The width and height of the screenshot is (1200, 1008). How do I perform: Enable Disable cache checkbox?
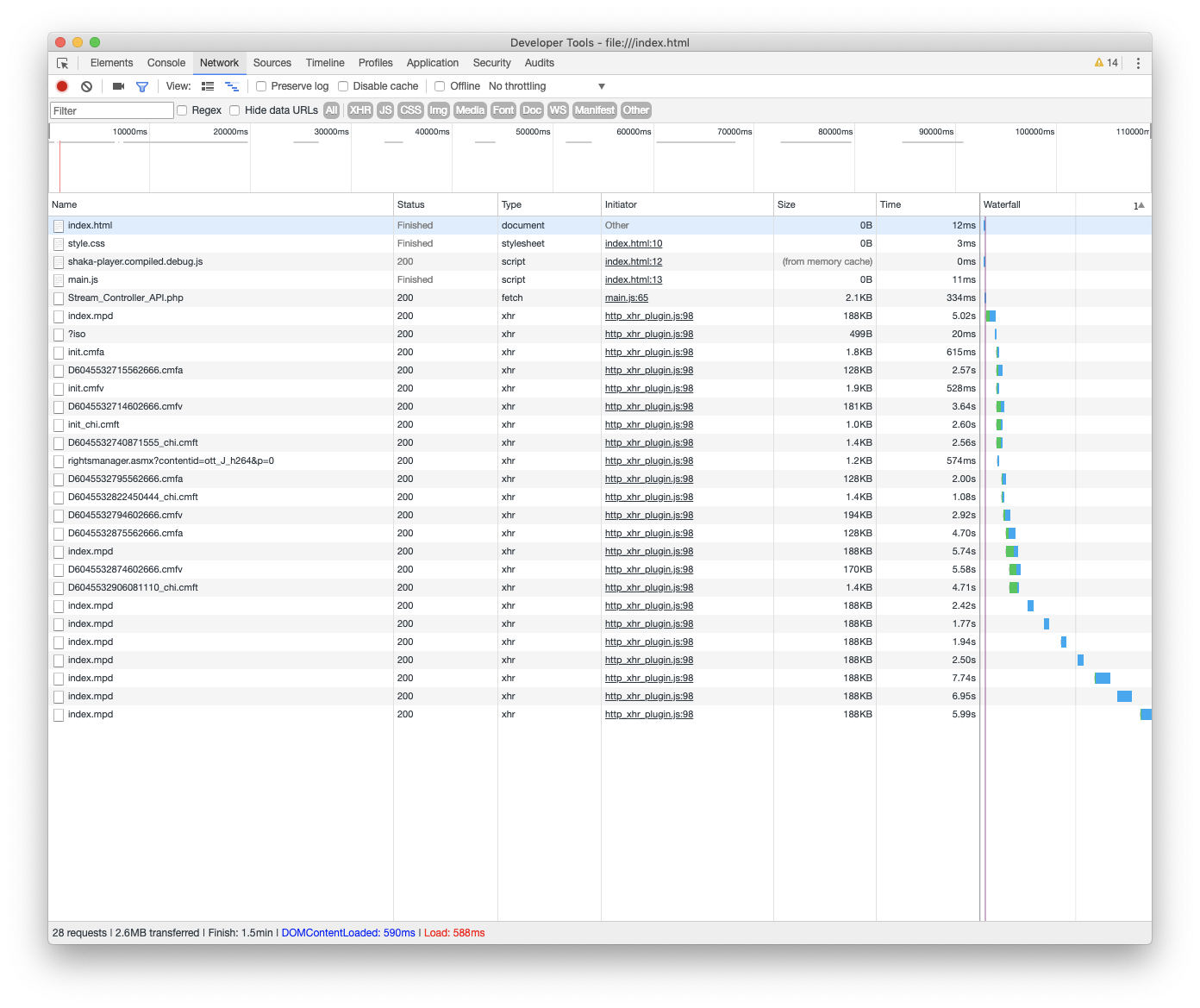tap(343, 86)
